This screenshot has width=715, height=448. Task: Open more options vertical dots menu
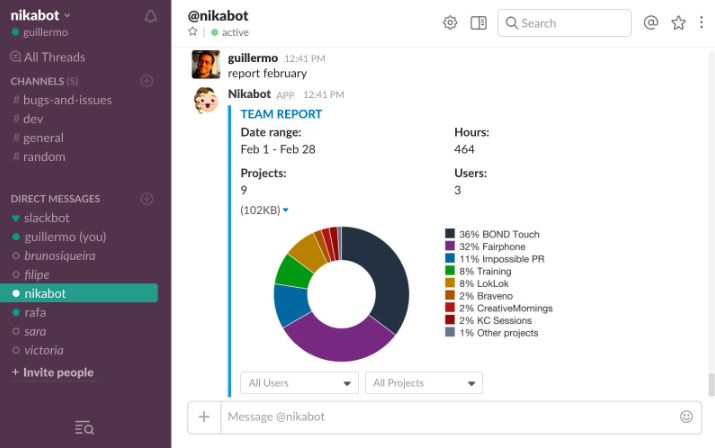tap(701, 22)
